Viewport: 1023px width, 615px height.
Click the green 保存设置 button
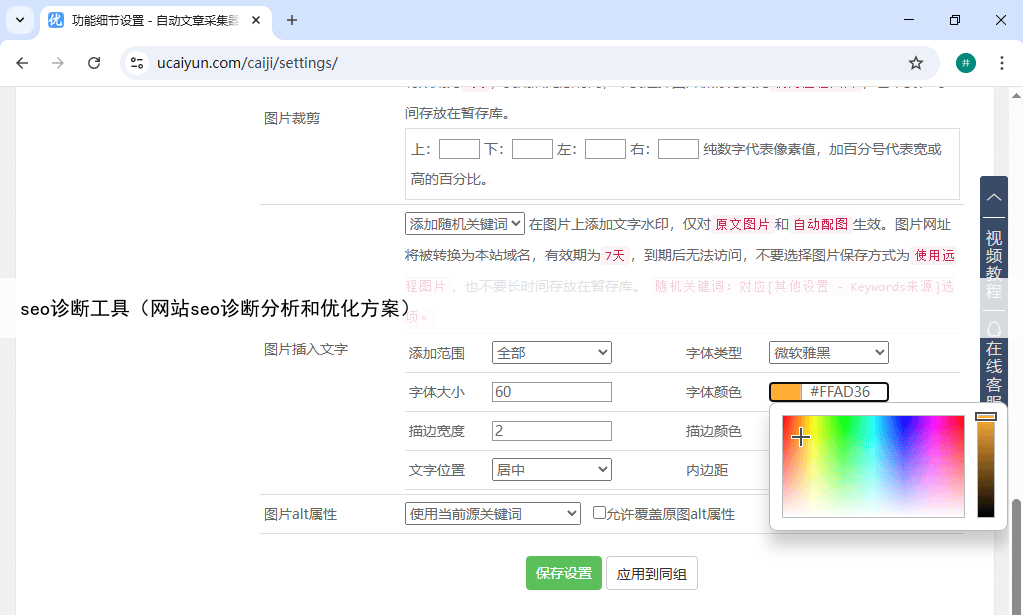564,573
